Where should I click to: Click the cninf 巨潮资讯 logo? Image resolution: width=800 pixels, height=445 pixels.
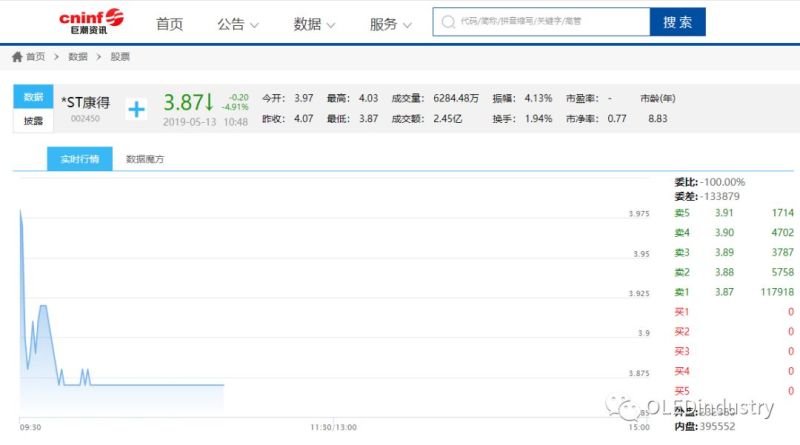pos(91,20)
